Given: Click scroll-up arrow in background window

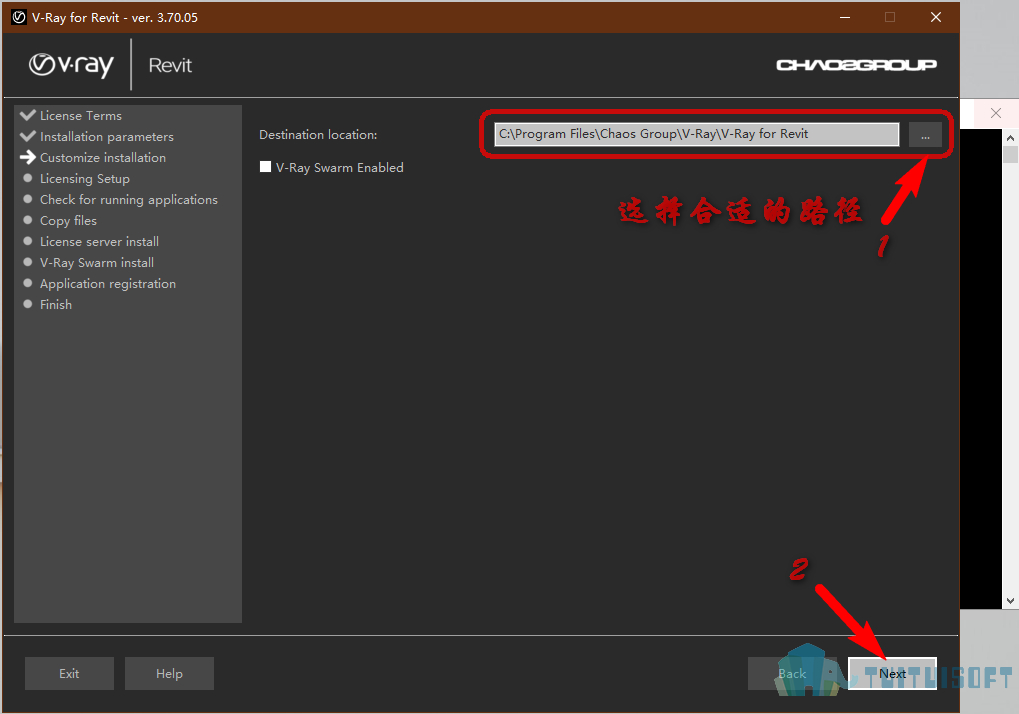Looking at the screenshot, I should [1010, 138].
